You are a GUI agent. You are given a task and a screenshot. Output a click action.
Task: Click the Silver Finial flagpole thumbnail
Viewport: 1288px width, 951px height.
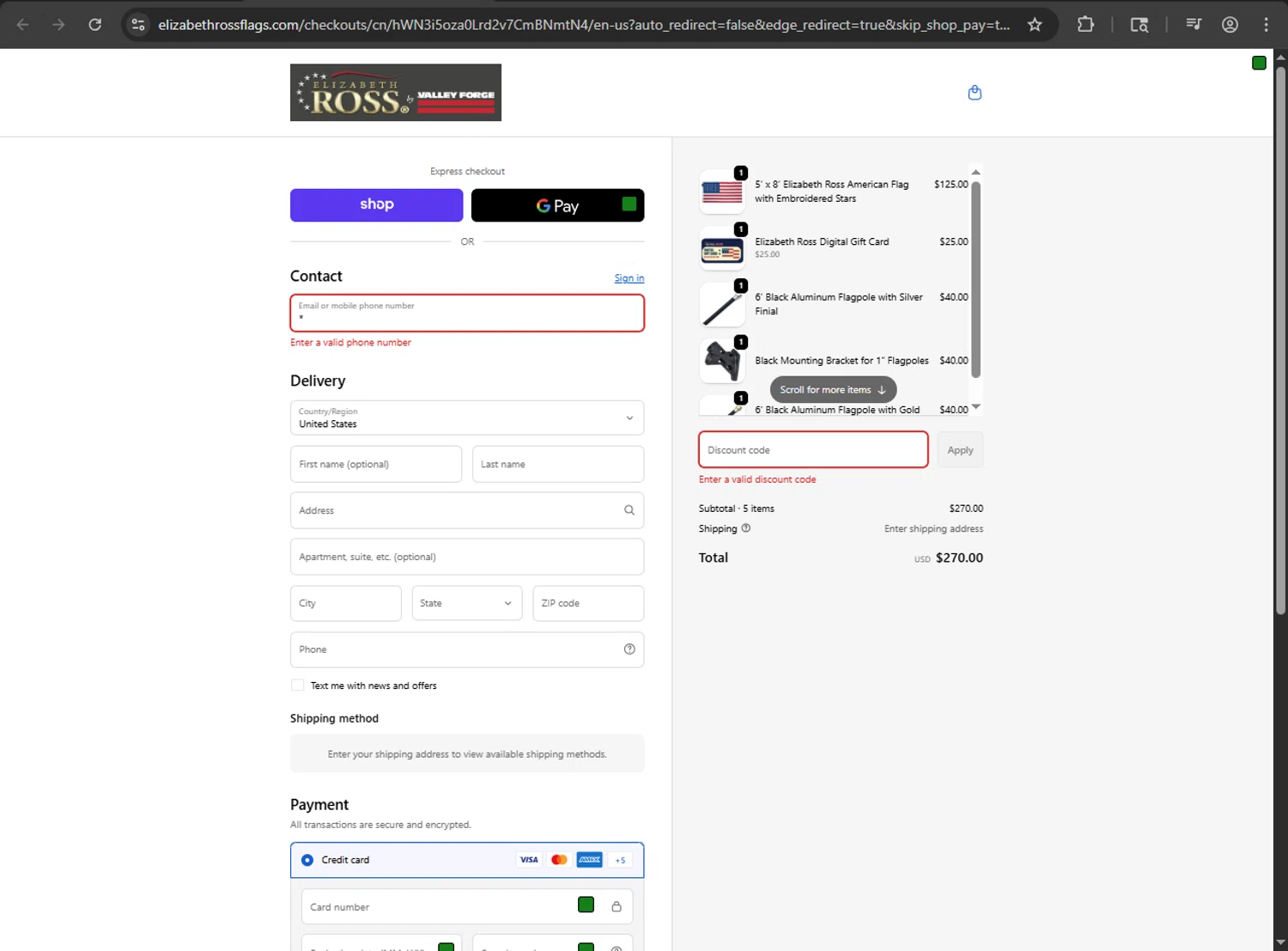click(722, 305)
